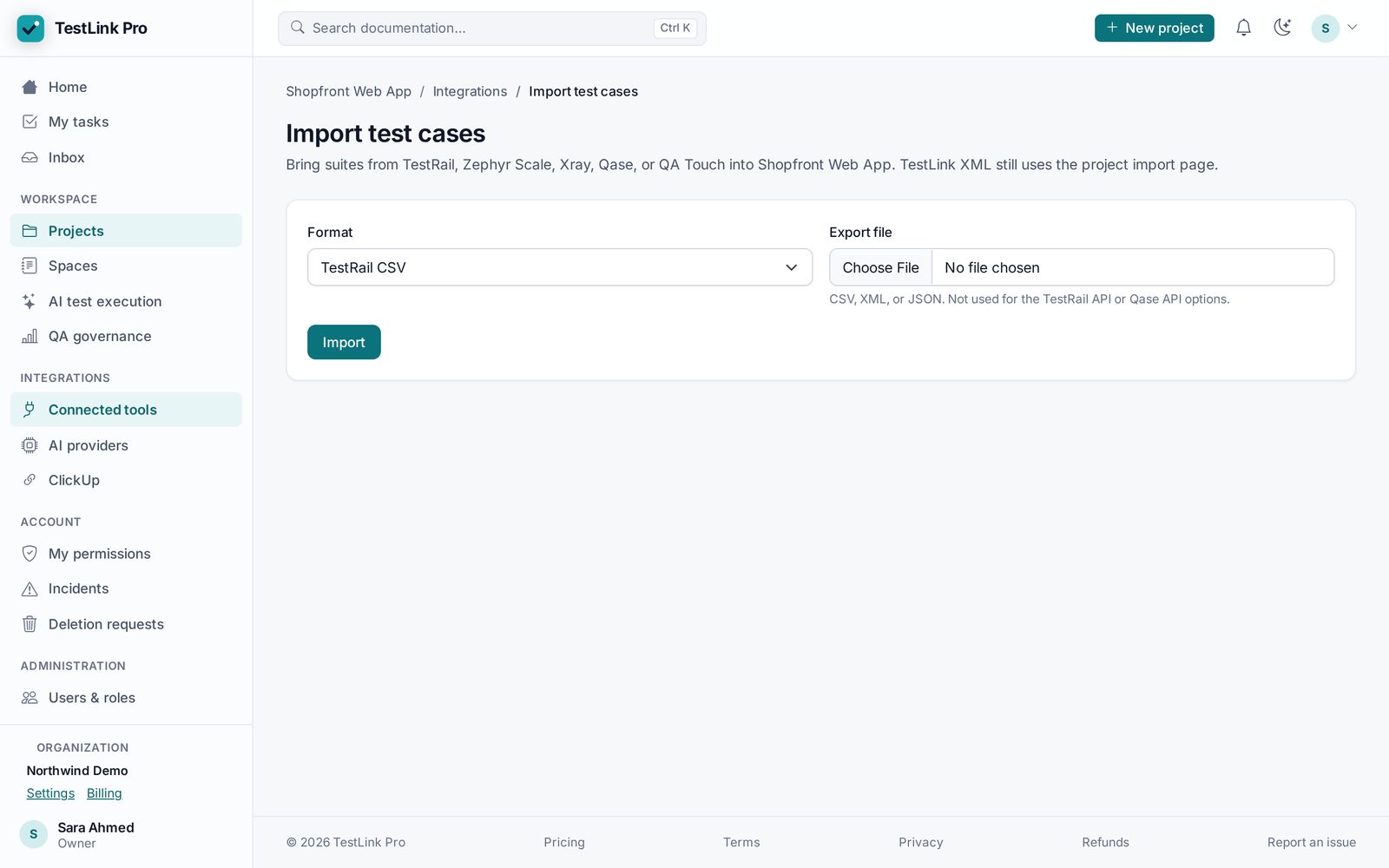Image resolution: width=1389 pixels, height=868 pixels.
Task: Click the Deletion requests trash icon
Action: (30, 624)
